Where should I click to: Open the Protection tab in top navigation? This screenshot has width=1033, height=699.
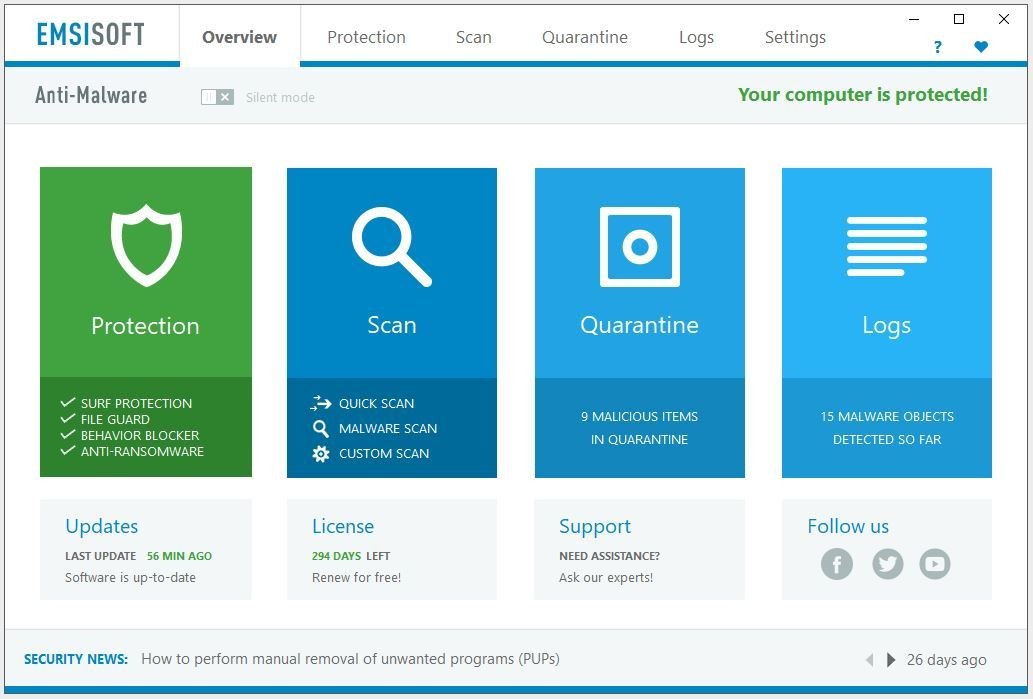366,37
